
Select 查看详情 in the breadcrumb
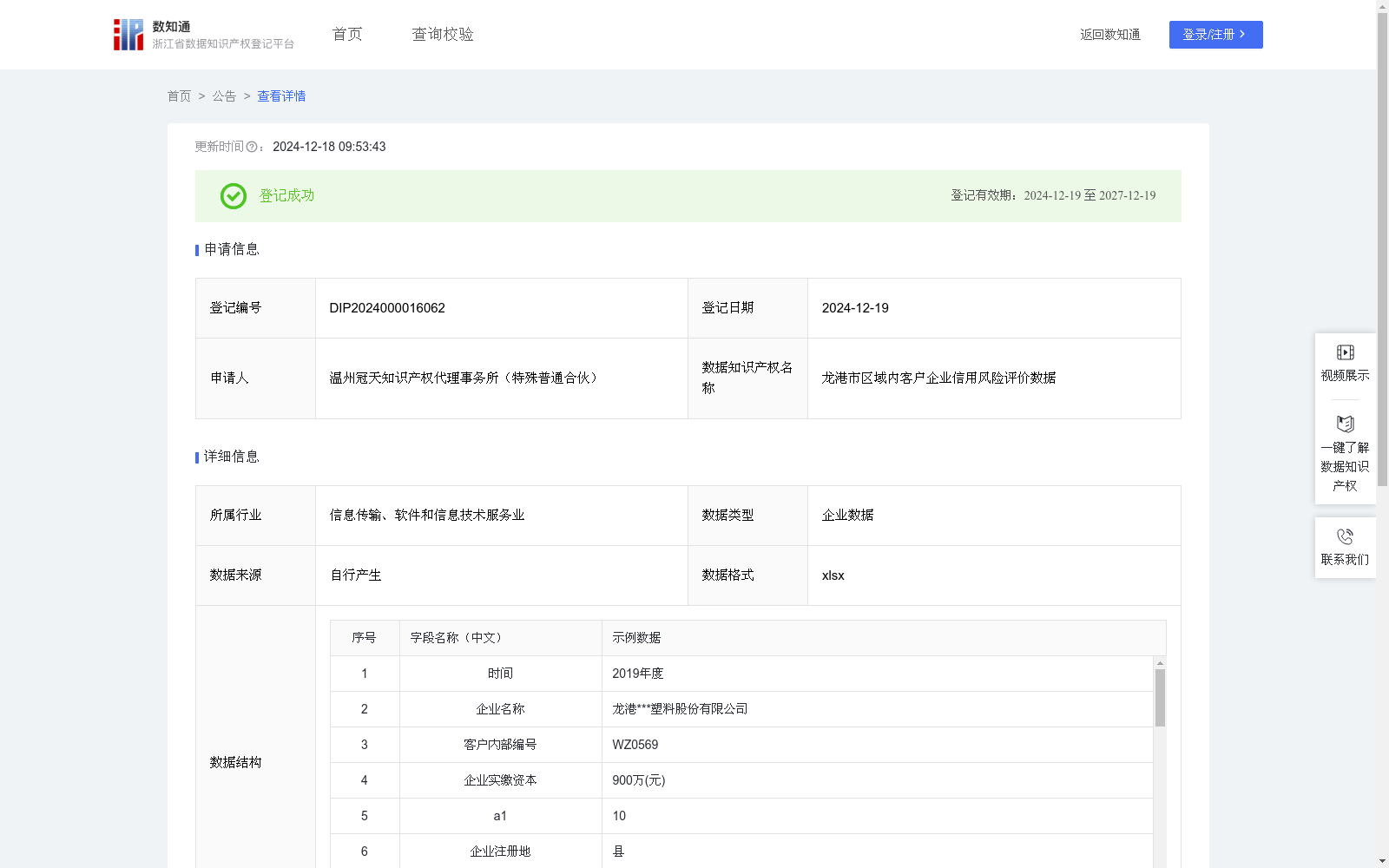(281, 96)
